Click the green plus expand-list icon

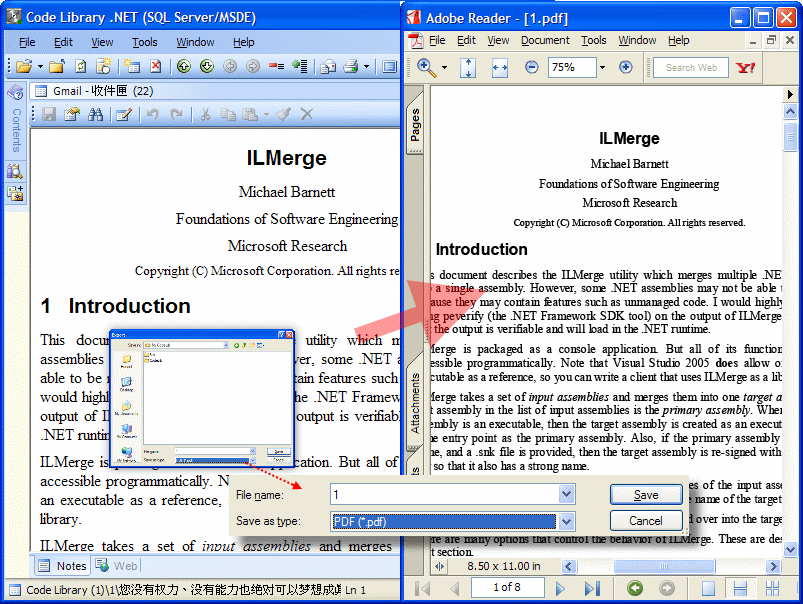[x=300, y=66]
